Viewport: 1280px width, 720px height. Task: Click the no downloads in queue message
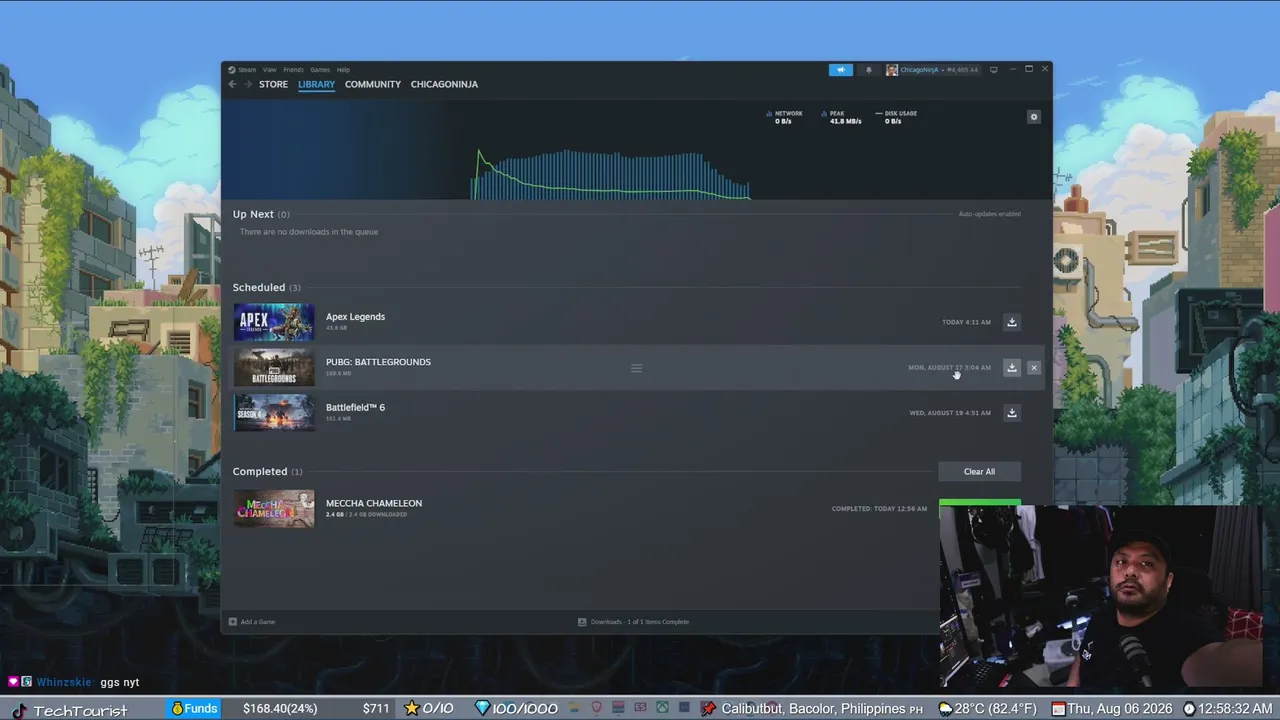[309, 232]
